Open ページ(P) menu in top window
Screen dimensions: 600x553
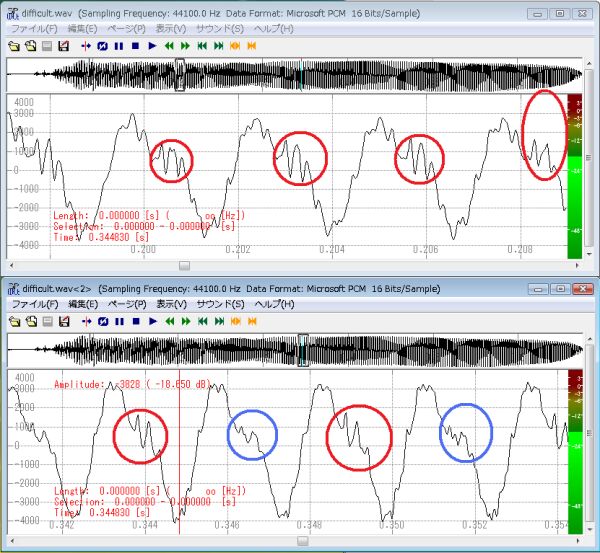[126, 29]
